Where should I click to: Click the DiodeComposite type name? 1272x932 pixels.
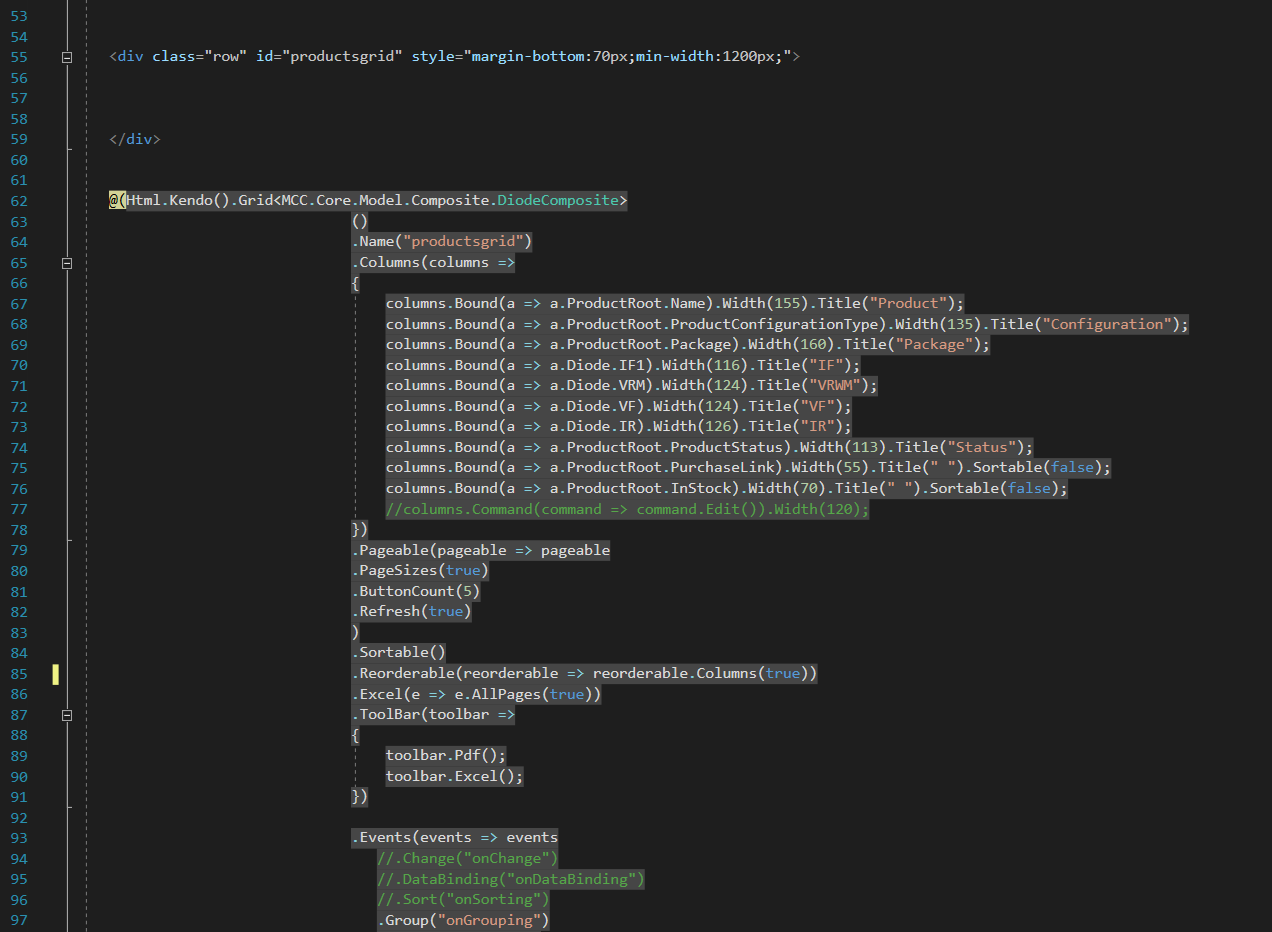558,201
